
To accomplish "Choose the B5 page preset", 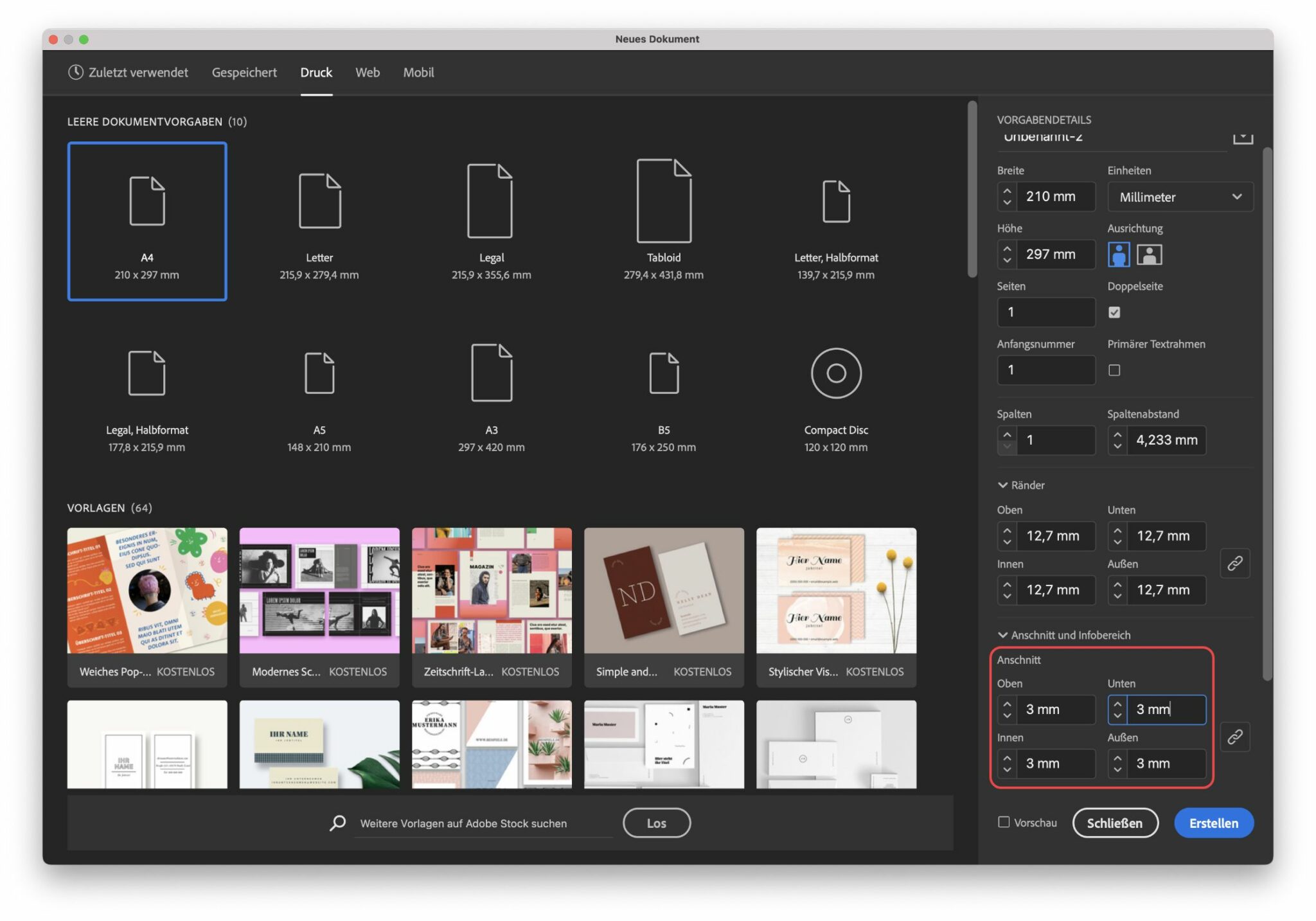I will [x=664, y=394].
